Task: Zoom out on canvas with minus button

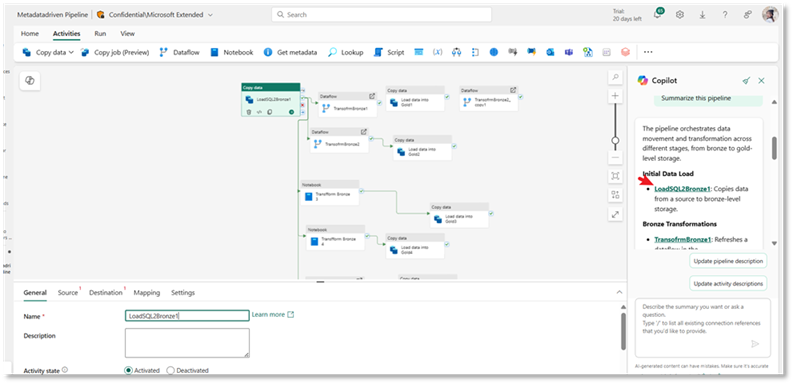Action: point(615,158)
